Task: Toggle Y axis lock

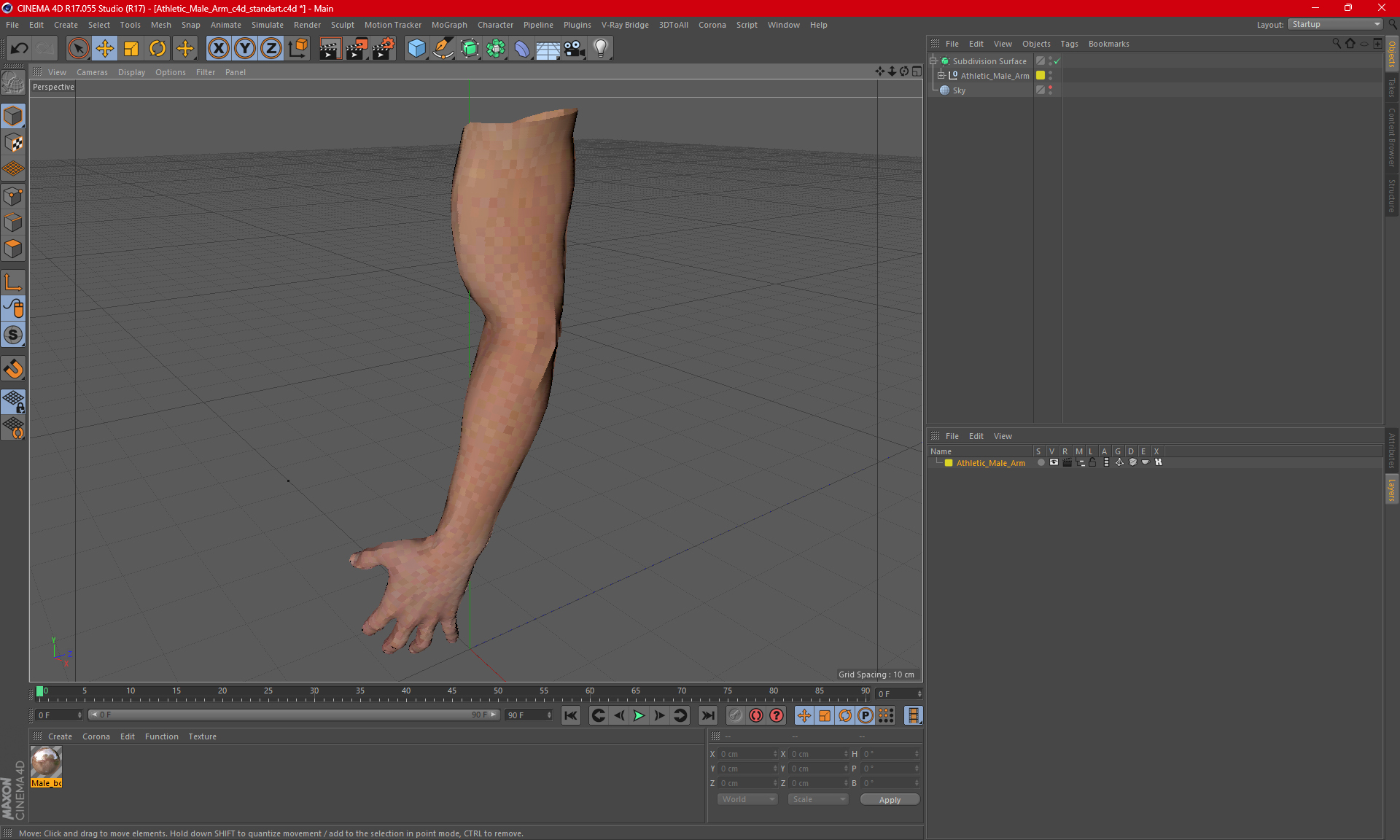Action: pos(245,49)
